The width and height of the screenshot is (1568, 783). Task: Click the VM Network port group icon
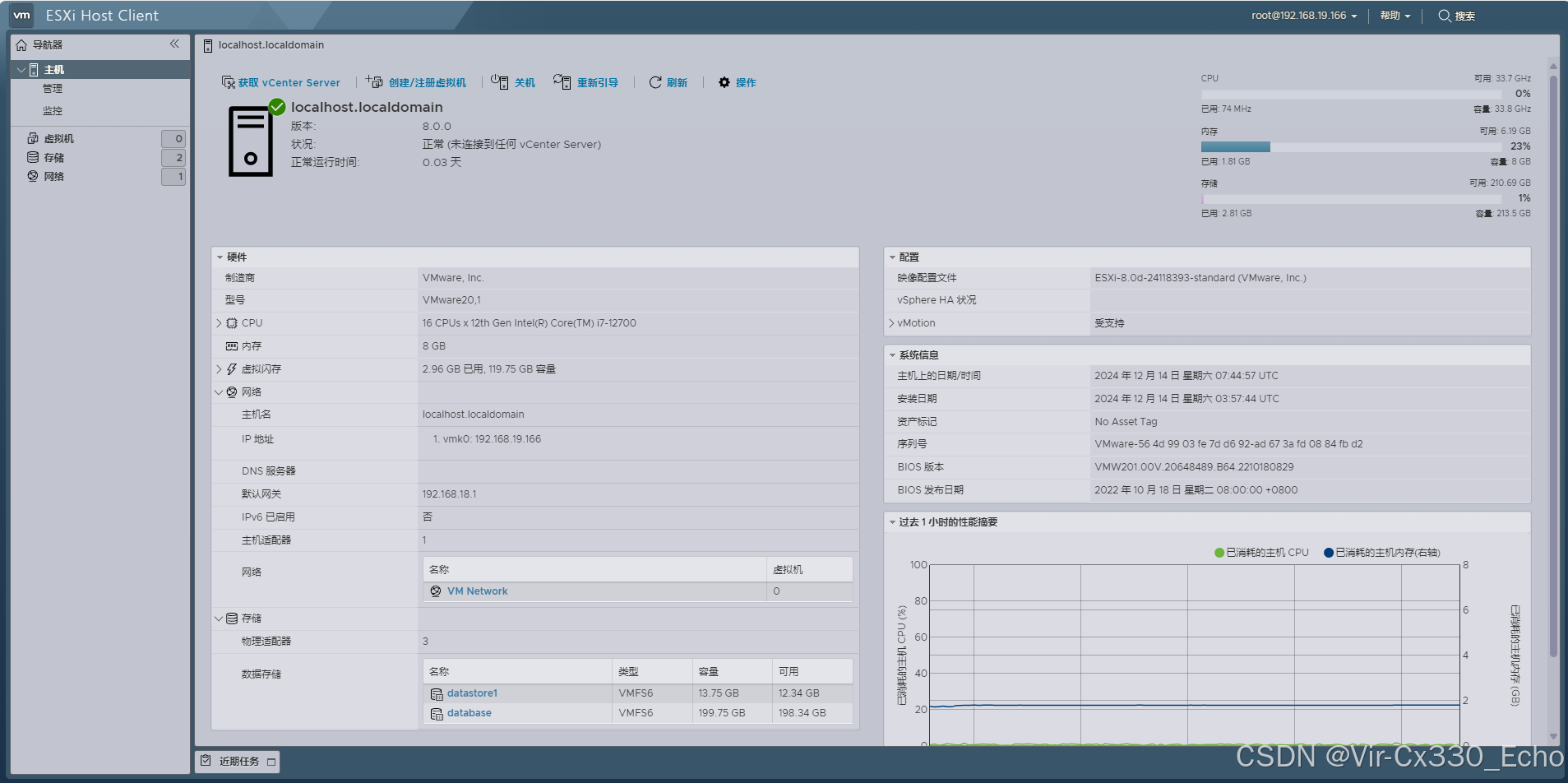coord(436,591)
